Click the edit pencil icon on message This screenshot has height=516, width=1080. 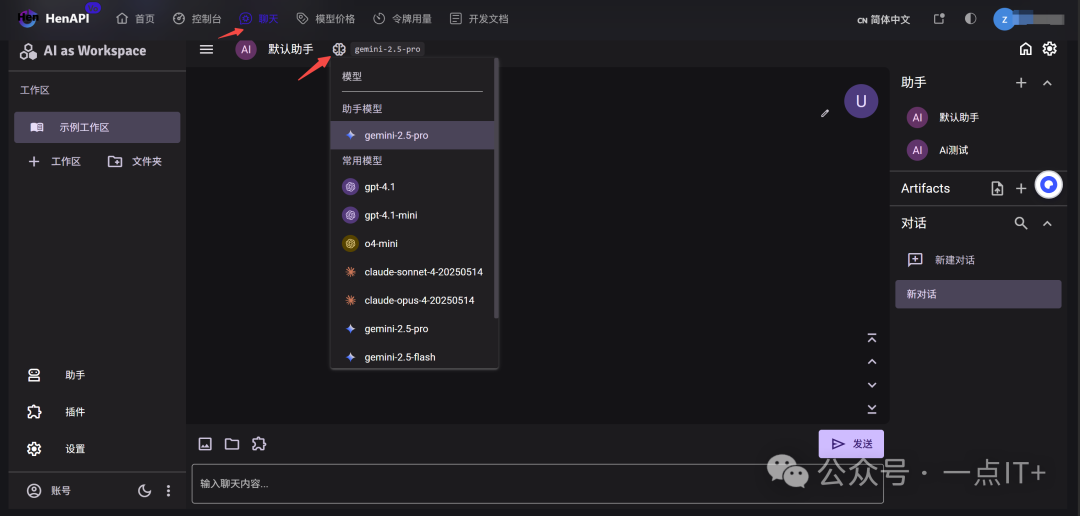[825, 113]
